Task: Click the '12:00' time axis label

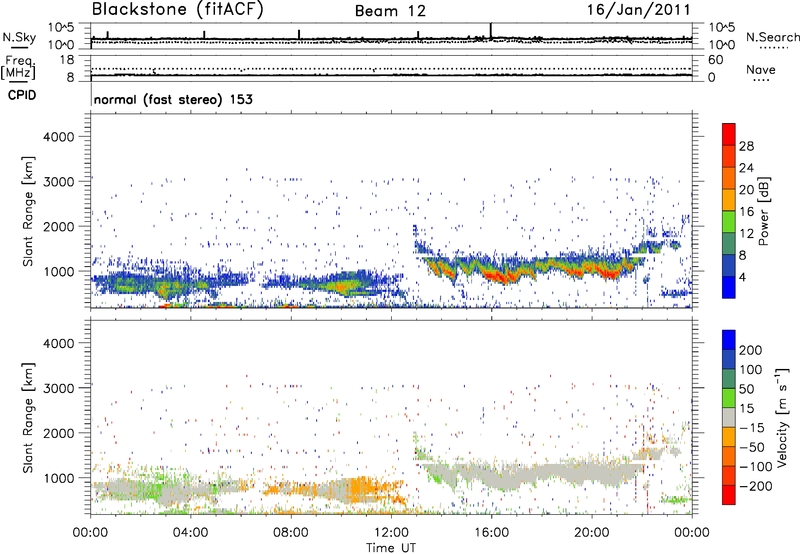Action: (x=391, y=533)
